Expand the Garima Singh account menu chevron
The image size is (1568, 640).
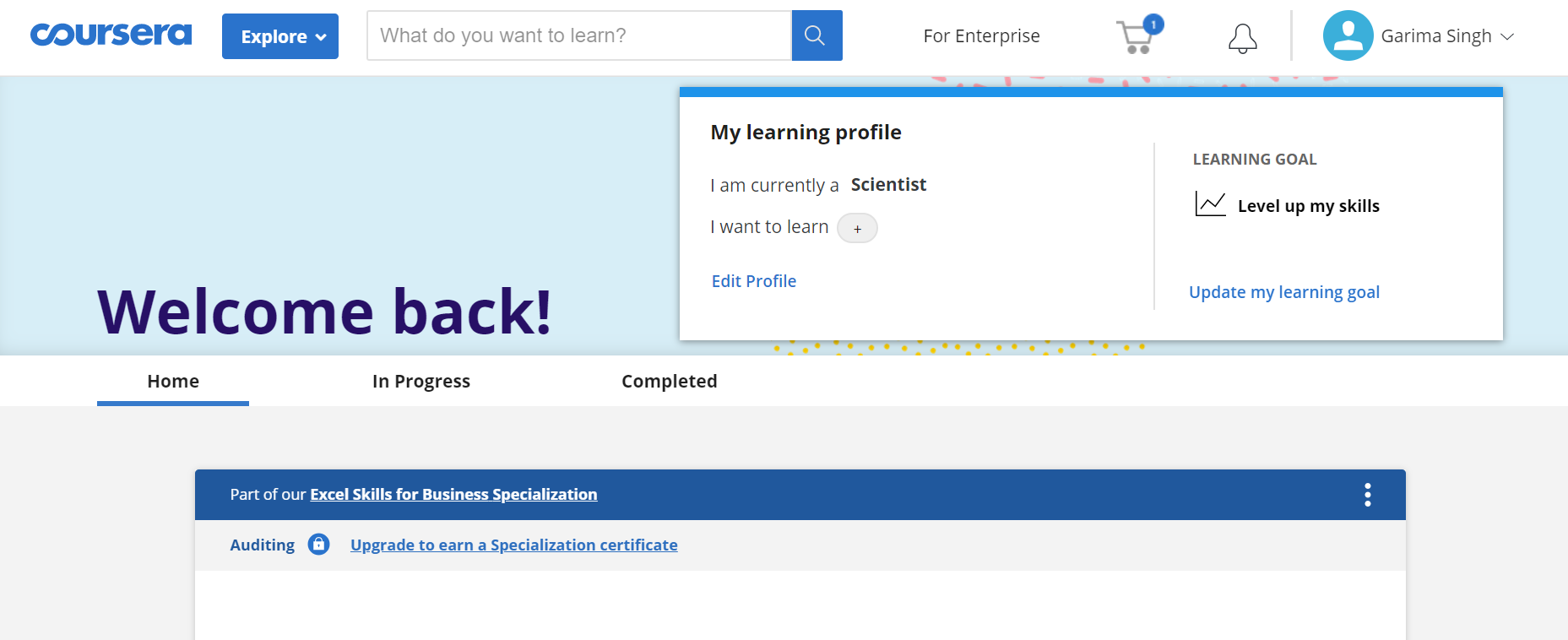(1507, 36)
